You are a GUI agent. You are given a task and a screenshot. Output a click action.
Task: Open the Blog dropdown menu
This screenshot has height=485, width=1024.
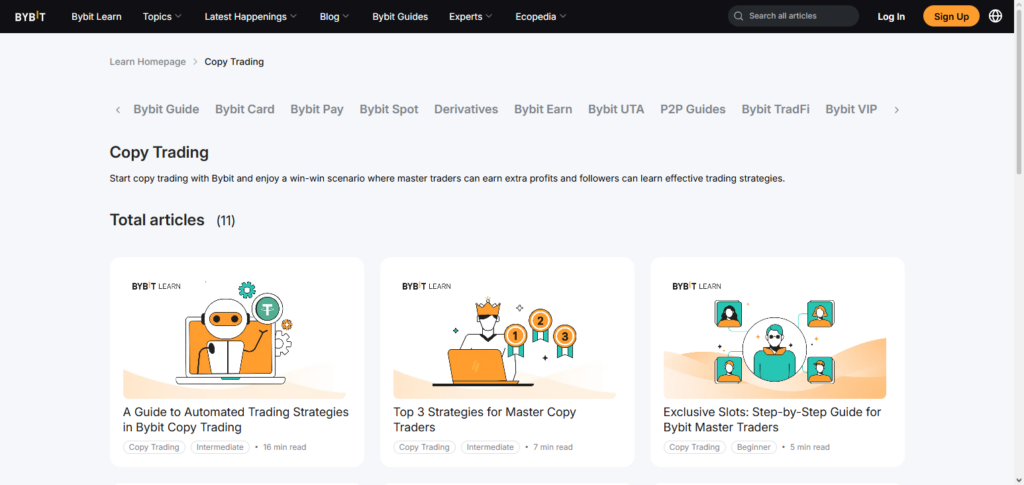point(334,16)
